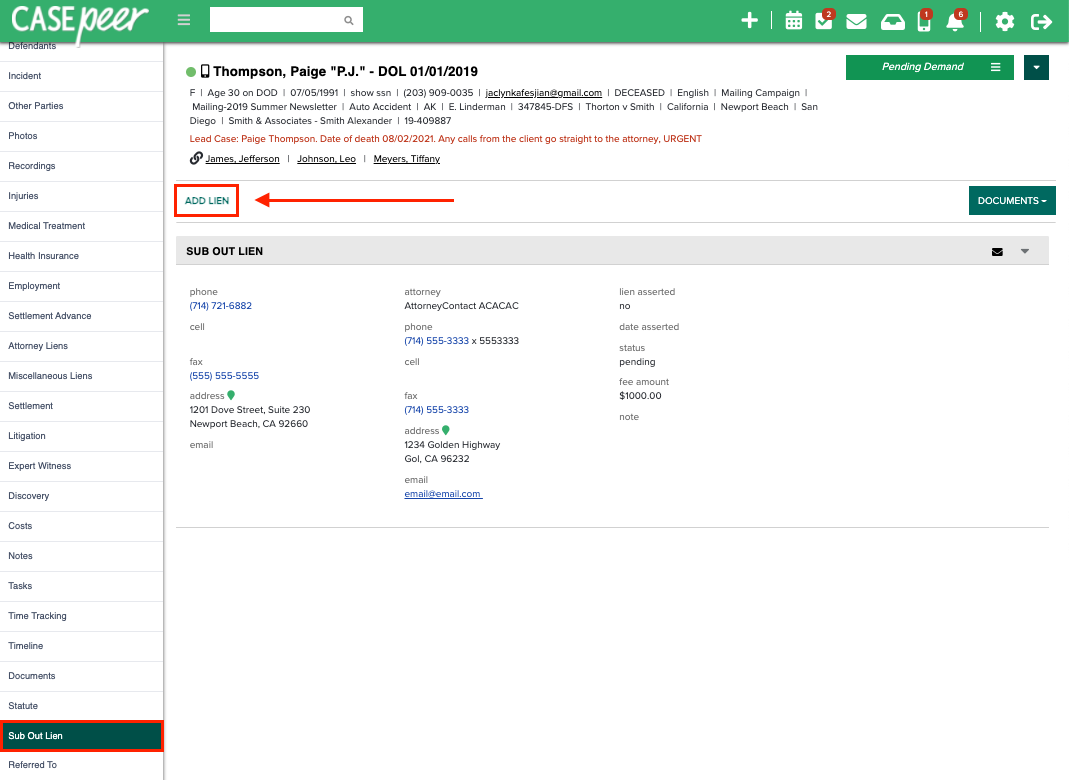The height and width of the screenshot is (780, 1069).
Task: Open the envelope mail icon in the header
Action: 856,19
